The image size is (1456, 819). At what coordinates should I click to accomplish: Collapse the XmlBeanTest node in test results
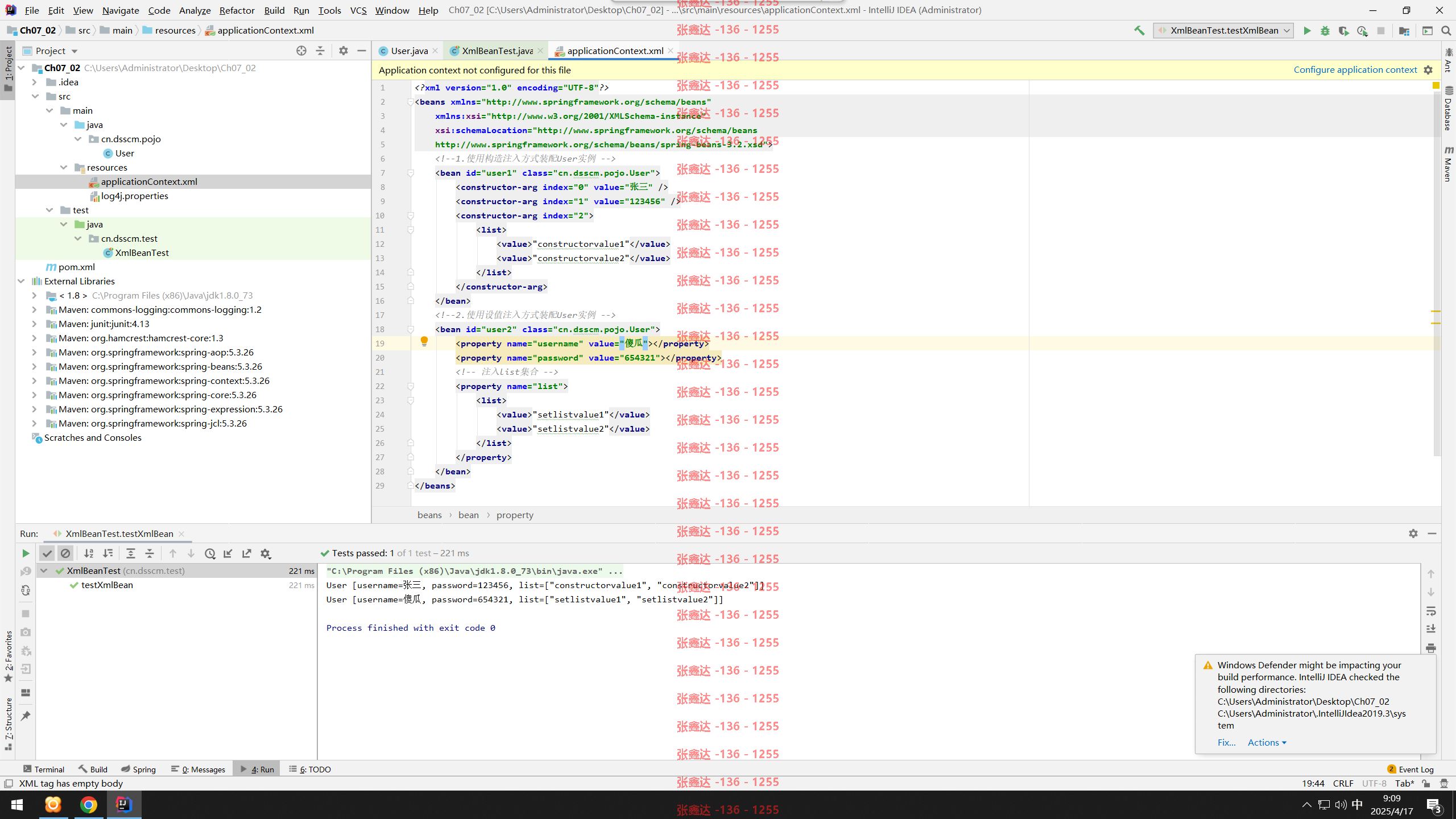pyautogui.click(x=44, y=570)
